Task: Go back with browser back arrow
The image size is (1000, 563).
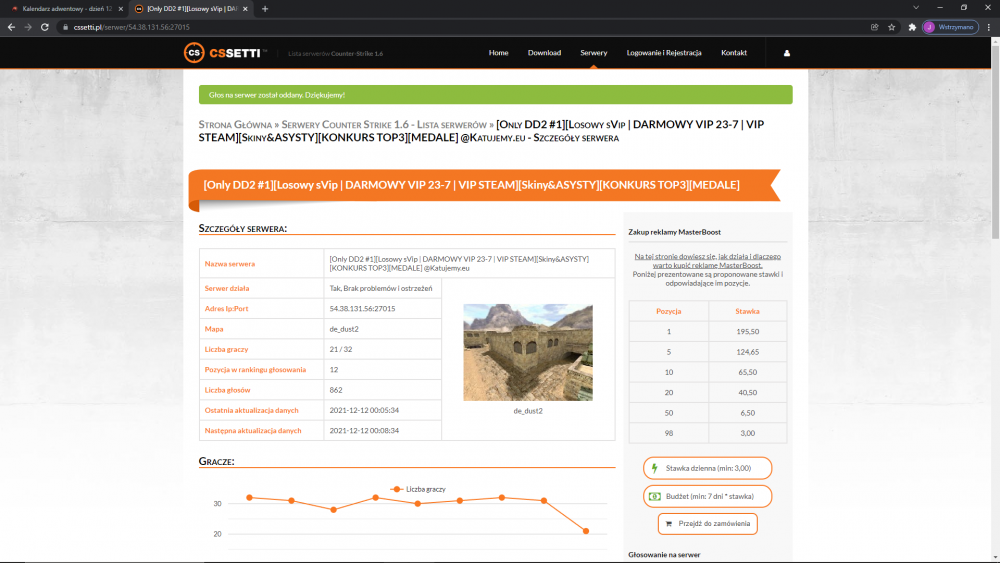Action: pos(11,27)
